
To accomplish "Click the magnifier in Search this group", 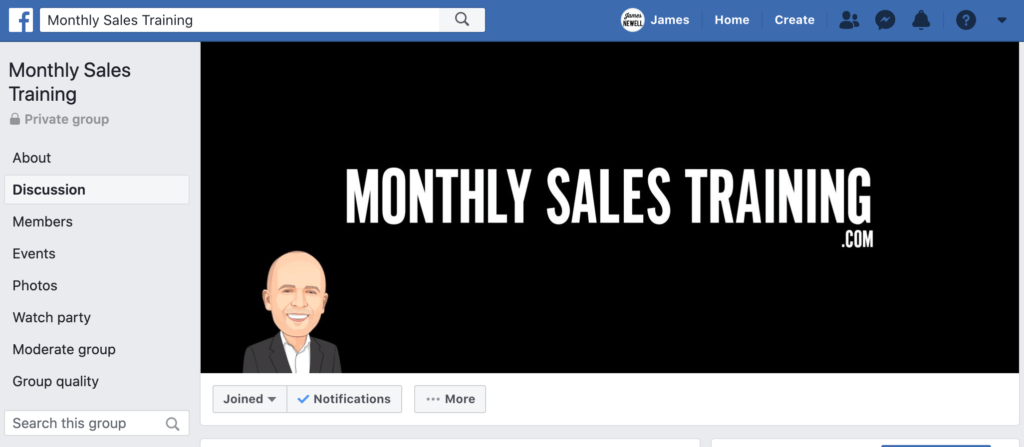I will point(172,423).
